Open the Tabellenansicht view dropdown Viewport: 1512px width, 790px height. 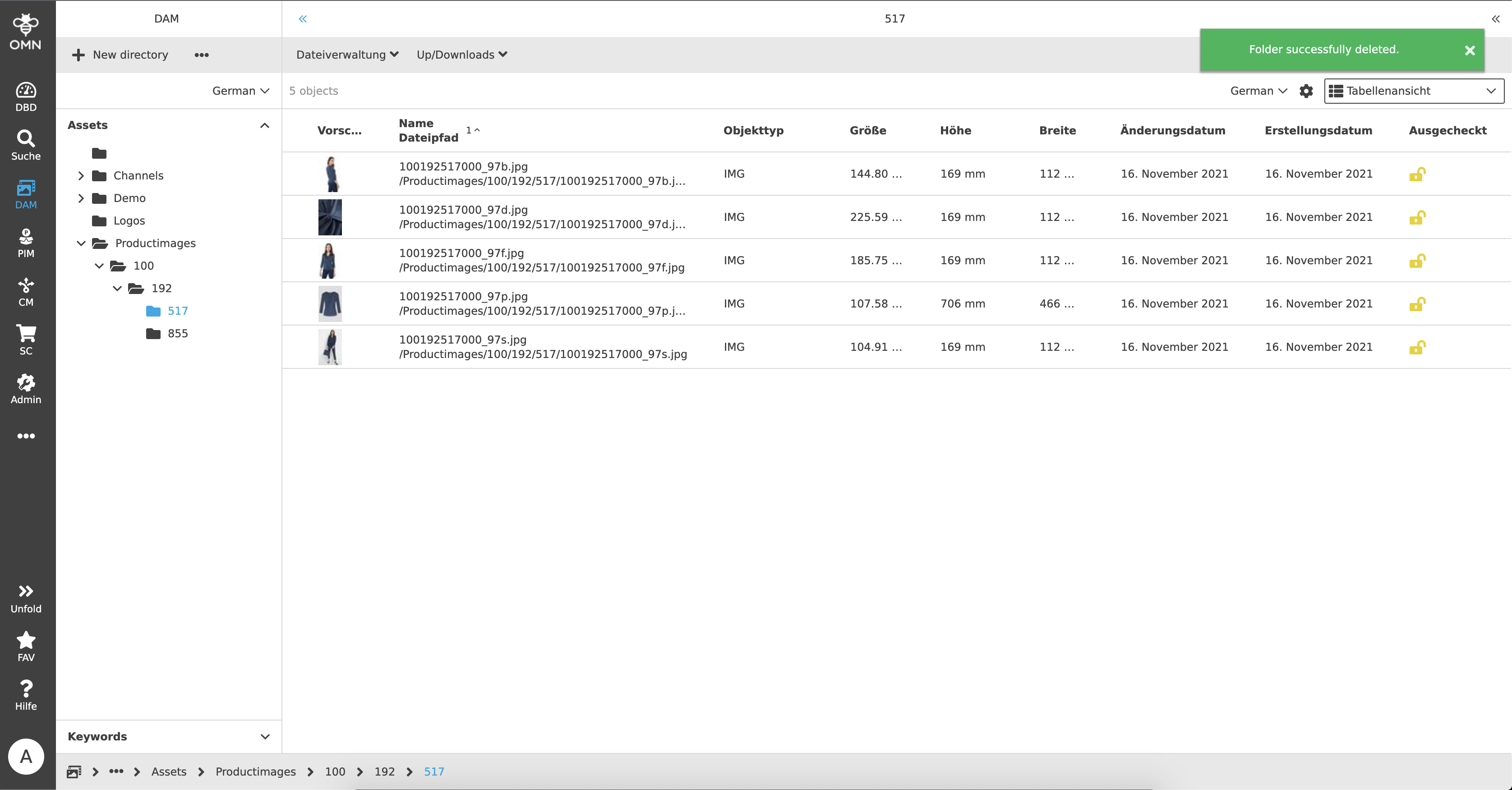pyautogui.click(x=1413, y=91)
